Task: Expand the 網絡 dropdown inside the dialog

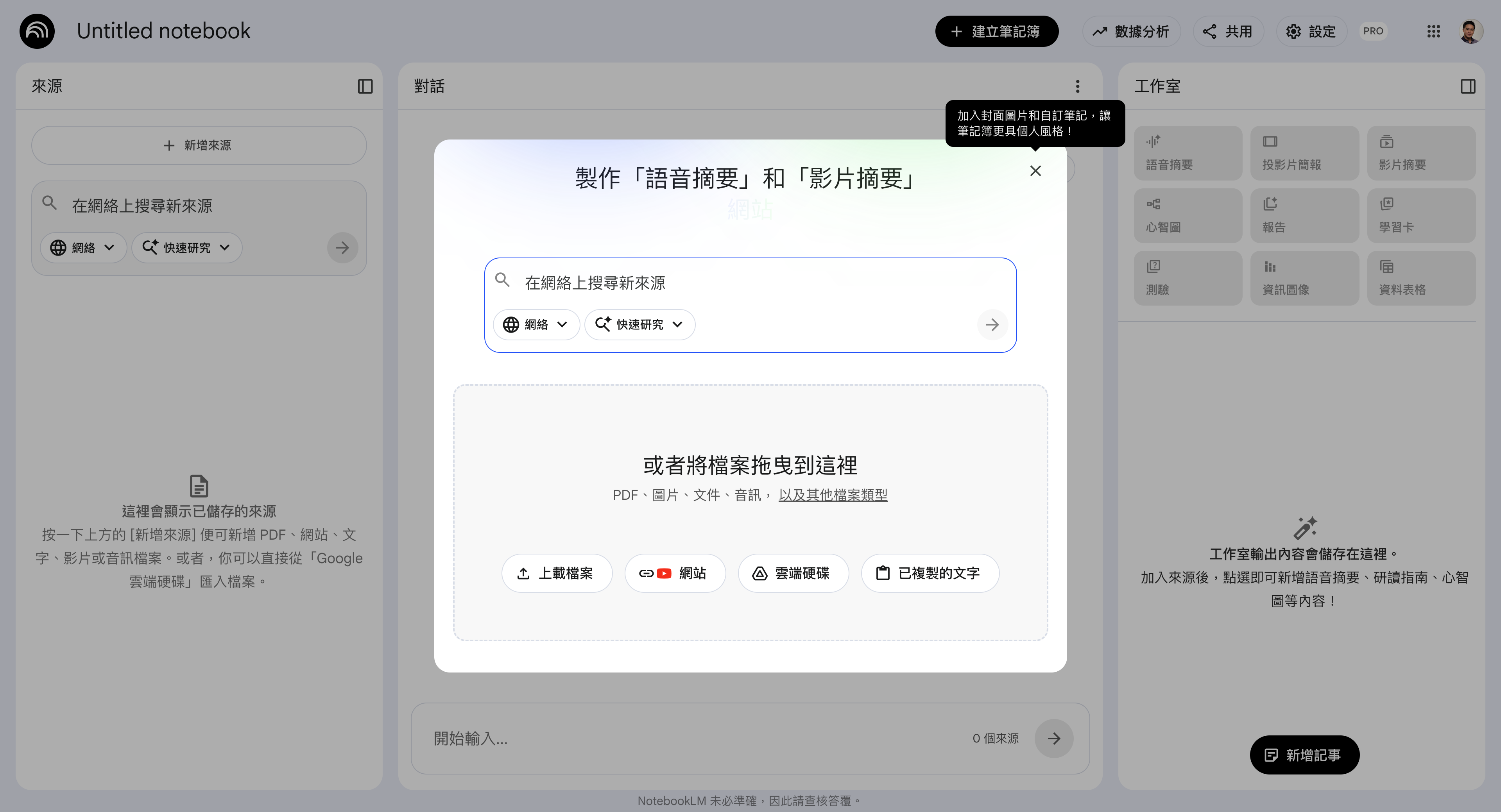Action: coord(536,324)
